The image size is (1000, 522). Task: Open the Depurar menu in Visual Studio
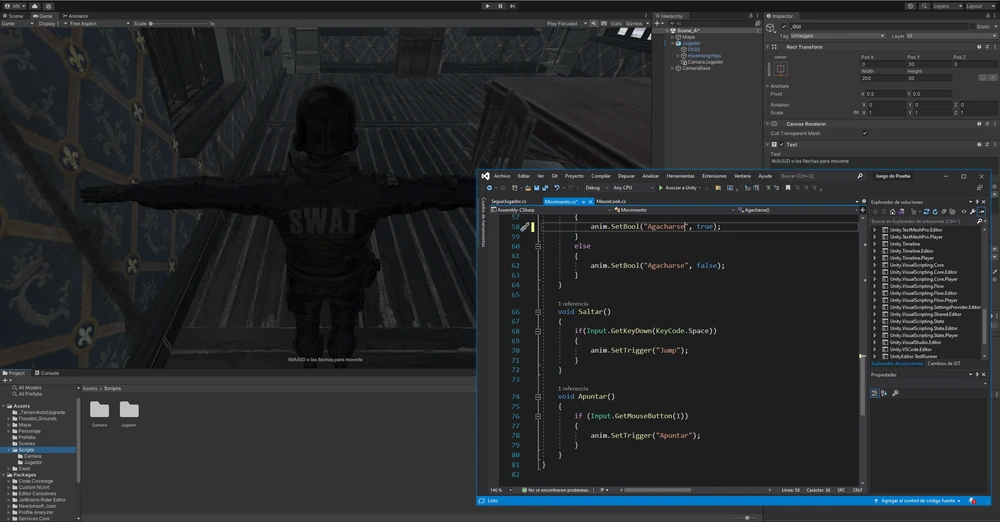click(626, 176)
